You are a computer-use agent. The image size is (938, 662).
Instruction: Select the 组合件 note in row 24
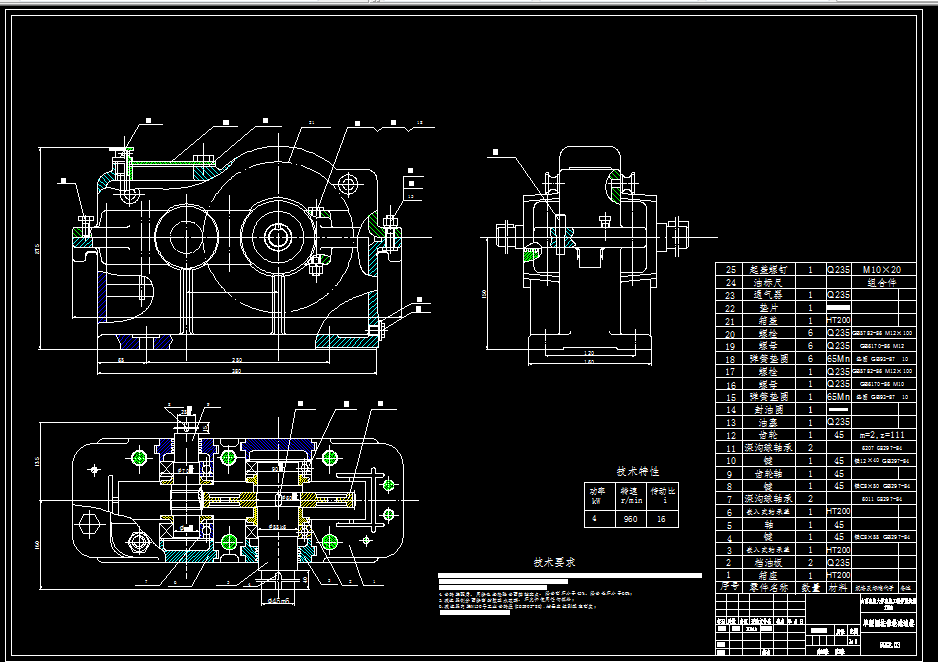(x=882, y=282)
